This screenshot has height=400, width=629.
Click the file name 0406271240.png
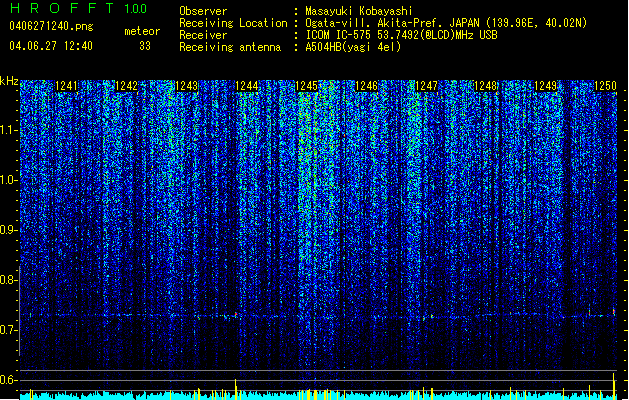pos(51,27)
